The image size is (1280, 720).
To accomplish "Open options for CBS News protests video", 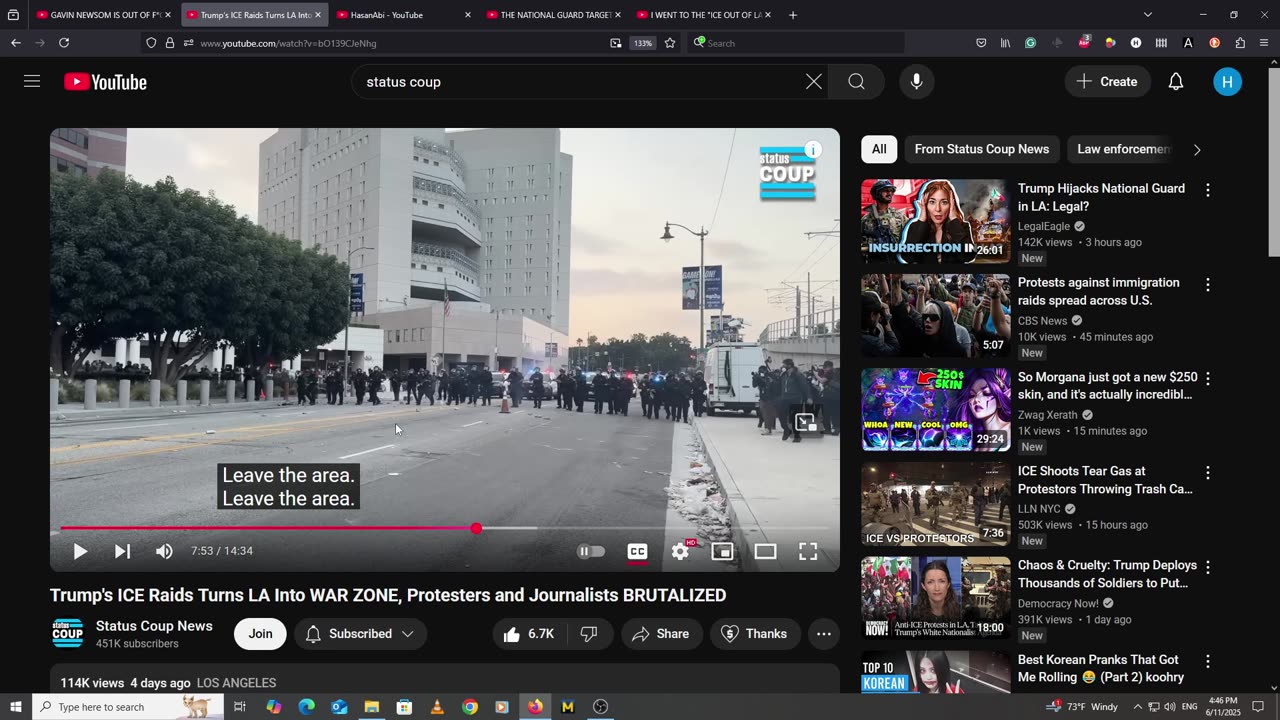I will tap(1208, 284).
